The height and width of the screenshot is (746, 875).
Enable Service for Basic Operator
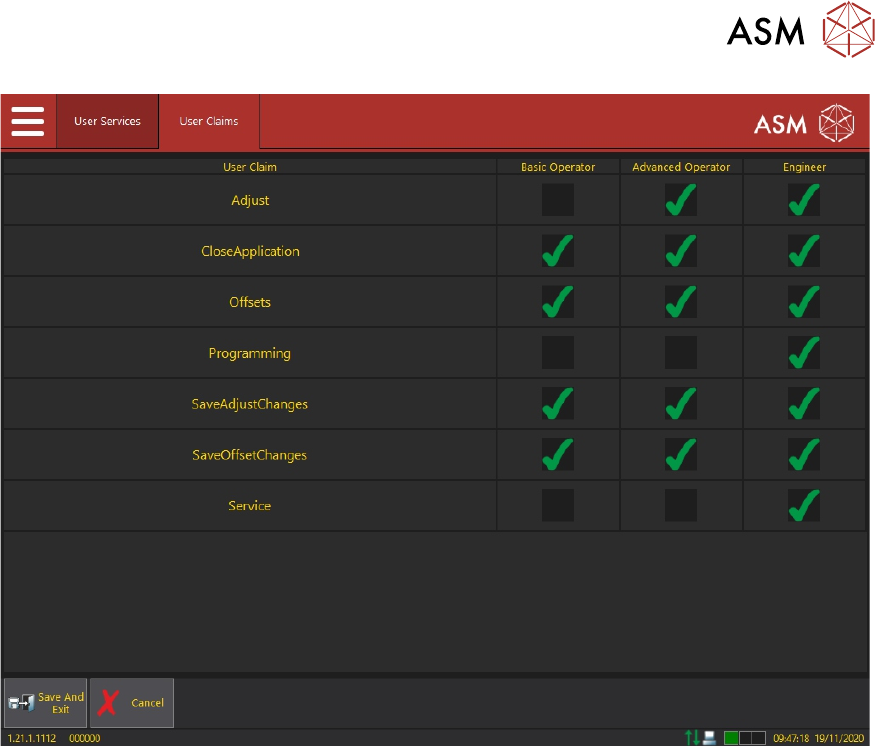[558, 506]
